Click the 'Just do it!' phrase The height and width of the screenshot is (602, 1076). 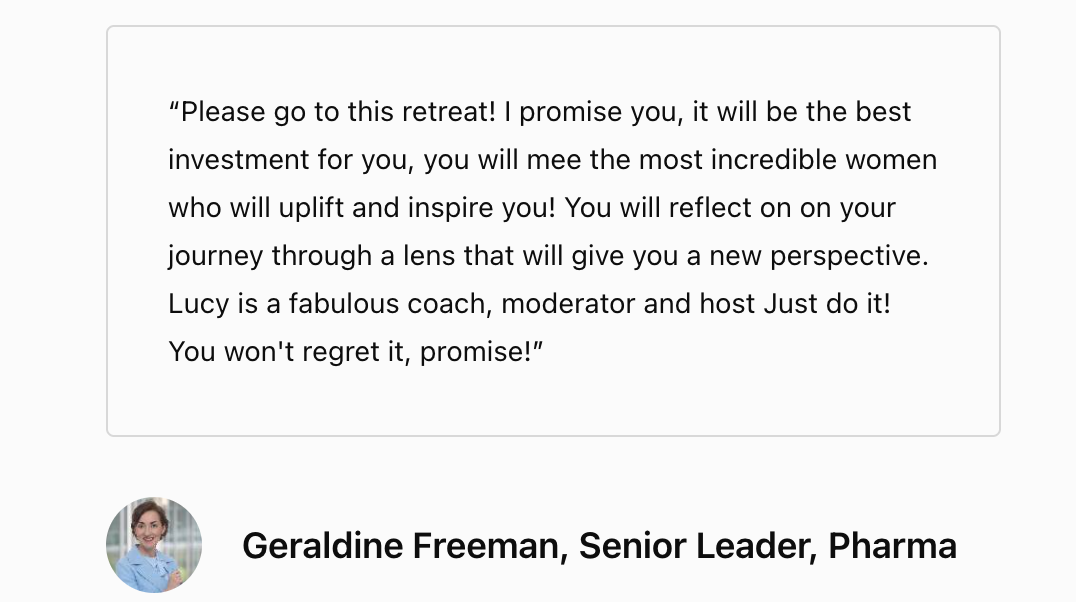click(827, 304)
